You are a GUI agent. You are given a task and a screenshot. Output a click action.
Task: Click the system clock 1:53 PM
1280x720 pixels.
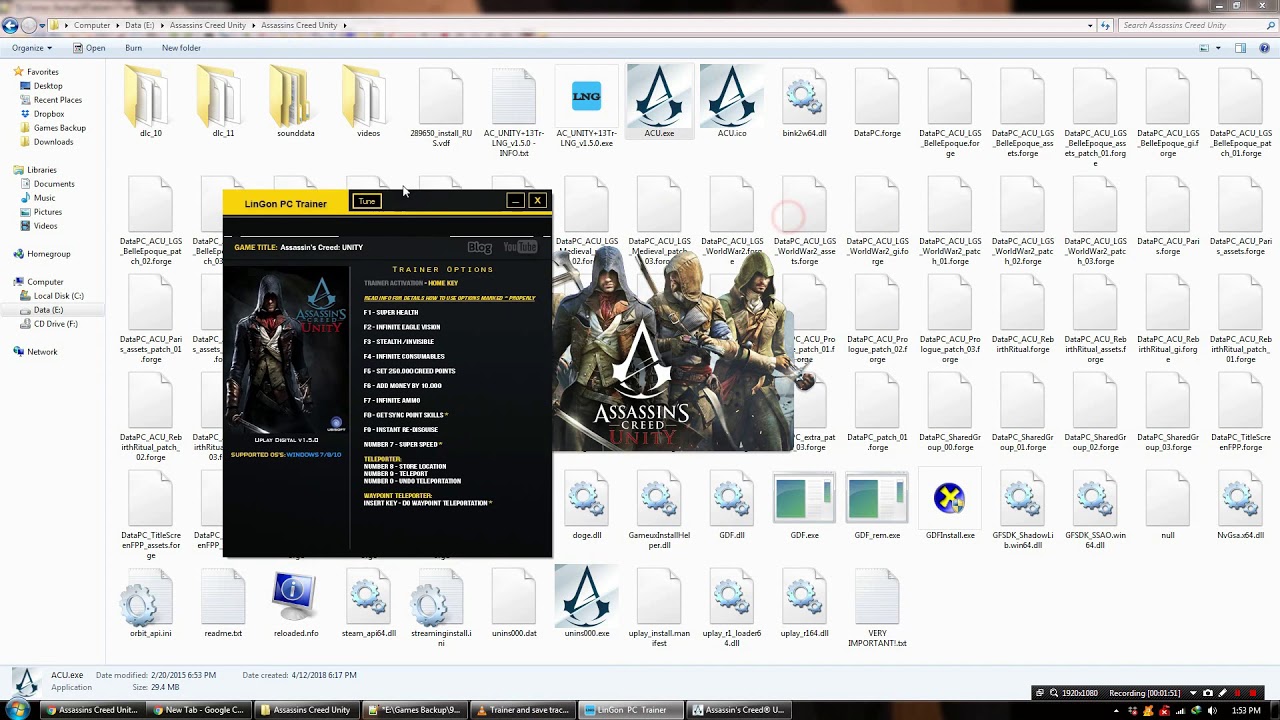(x=1246, y=710)
